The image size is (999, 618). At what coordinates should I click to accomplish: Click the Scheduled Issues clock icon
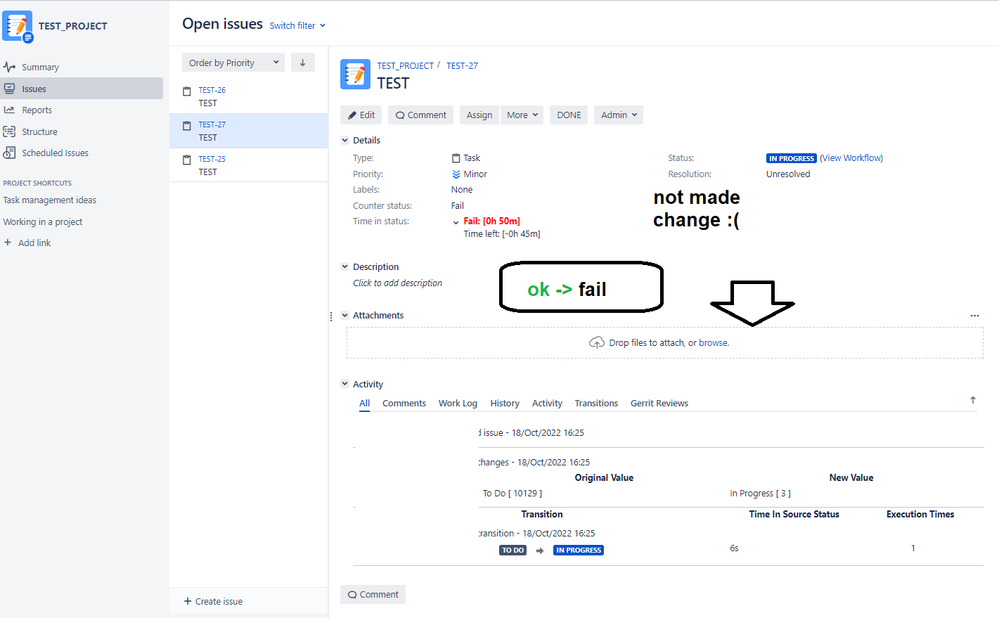9,153
